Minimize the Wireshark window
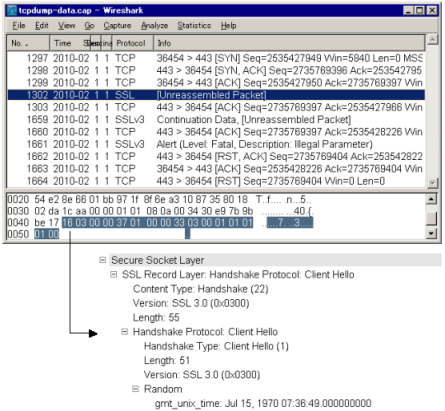Screen dimensions: 445x411 pyautogui.click(x=409, y=11)
